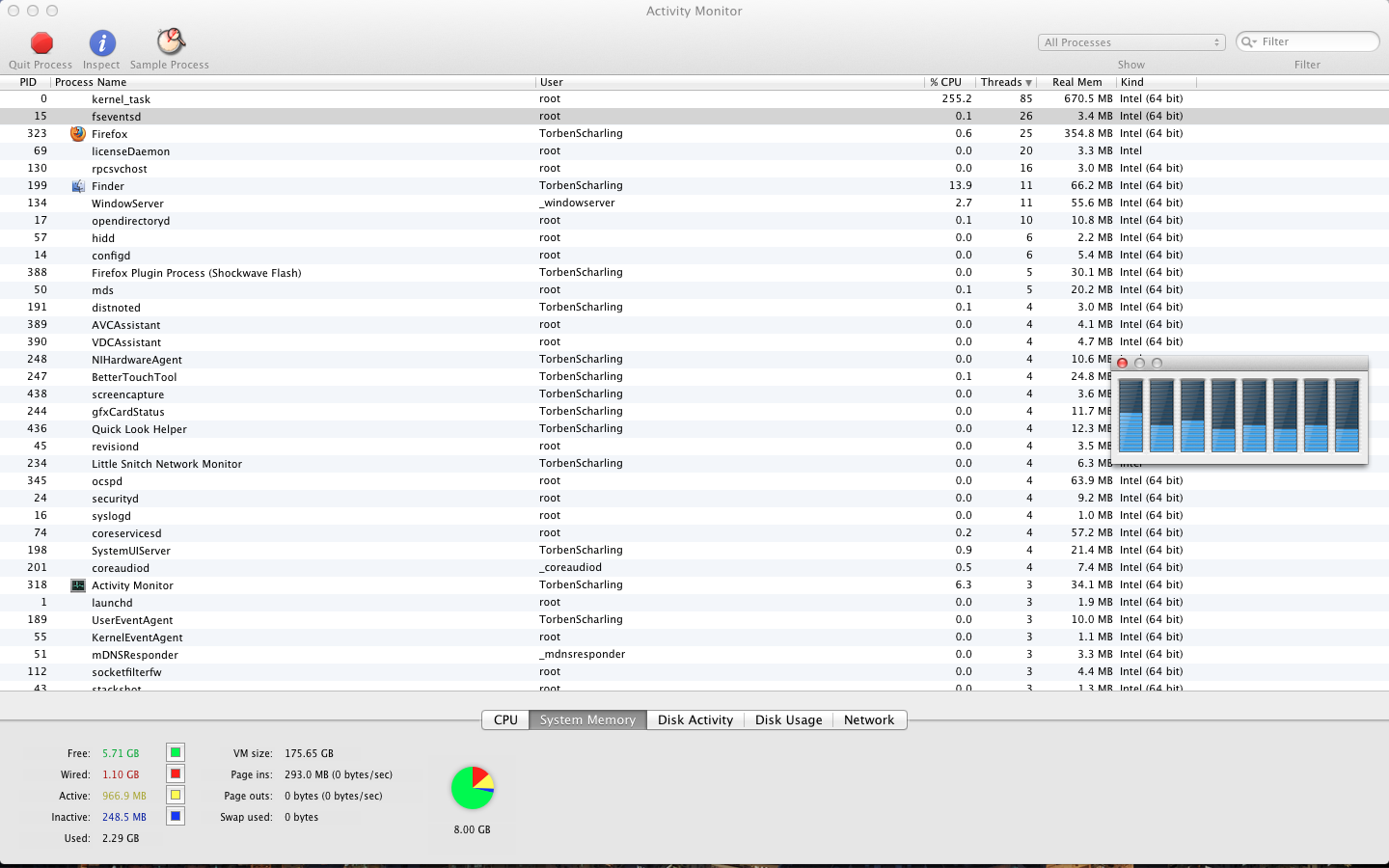Screen dimensions: 1389x868
Task: Click the Activity Monitor icon in process list
Action: click(x=78, y=585)
